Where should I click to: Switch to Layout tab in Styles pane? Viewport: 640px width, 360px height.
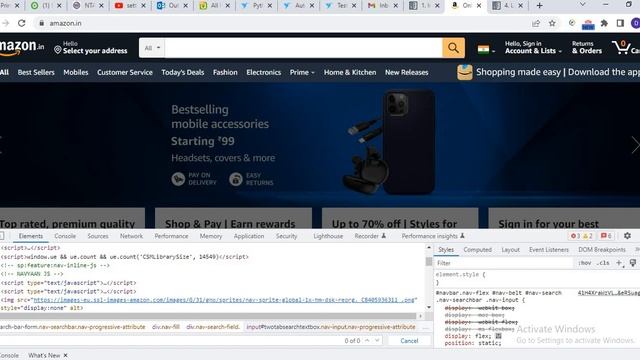pyautogui.click(x=511, y=249)
